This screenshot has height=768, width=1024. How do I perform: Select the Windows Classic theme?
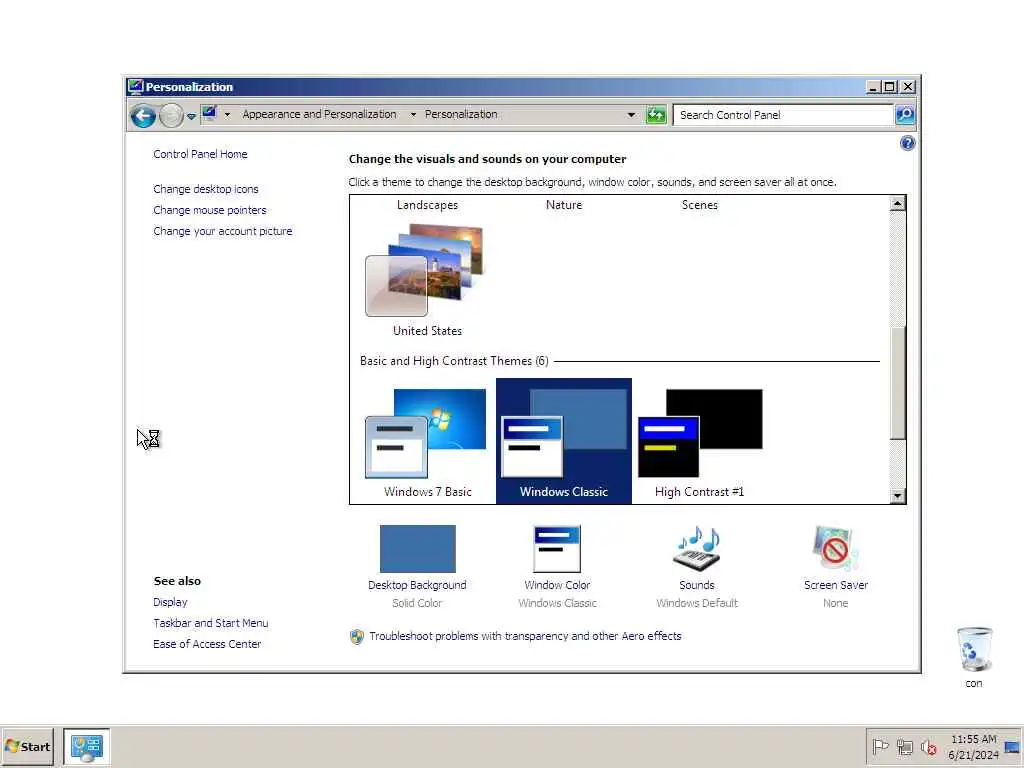[564, 441]
